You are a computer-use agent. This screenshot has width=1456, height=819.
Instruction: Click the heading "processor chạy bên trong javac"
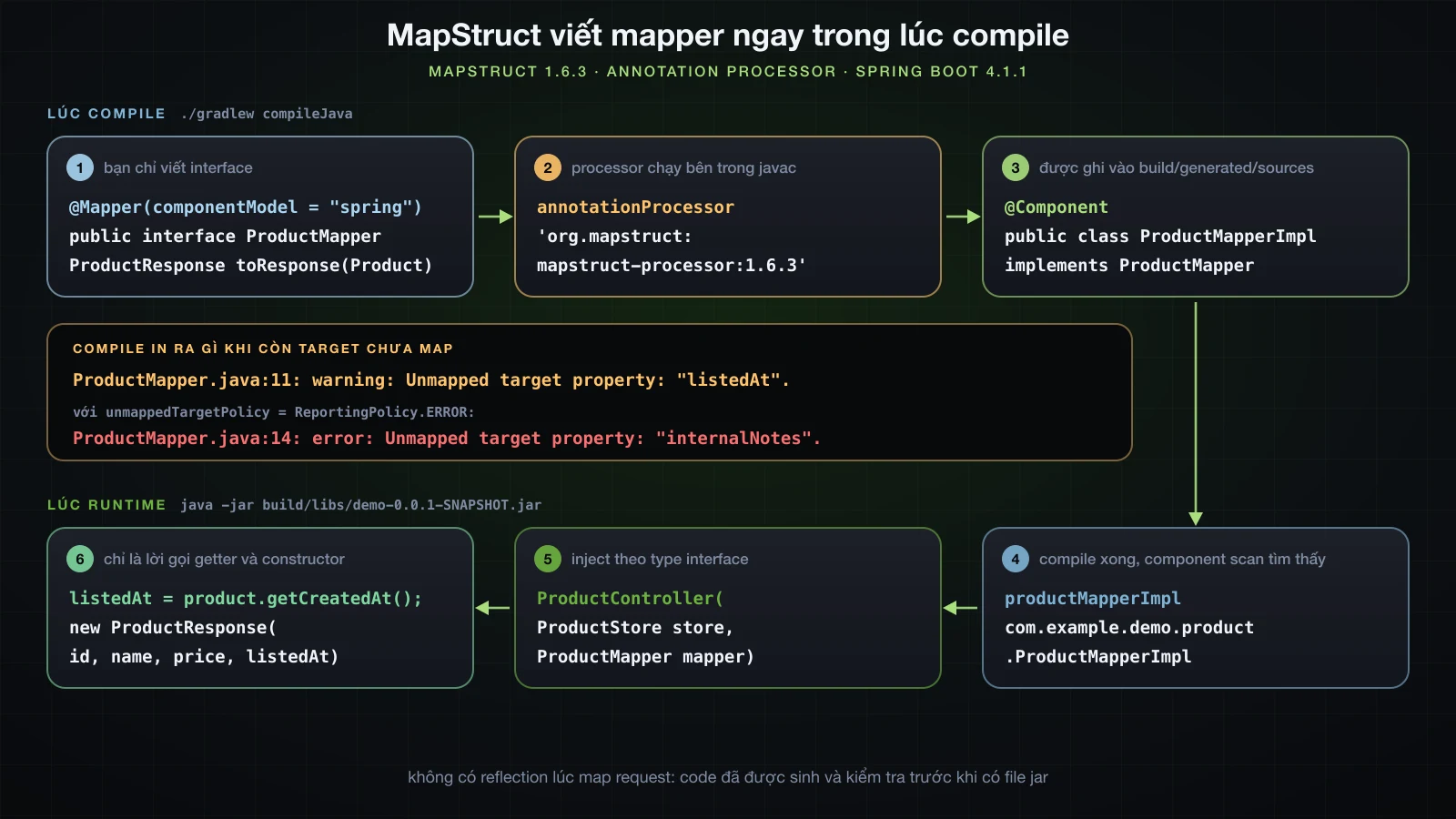(683, 167)
